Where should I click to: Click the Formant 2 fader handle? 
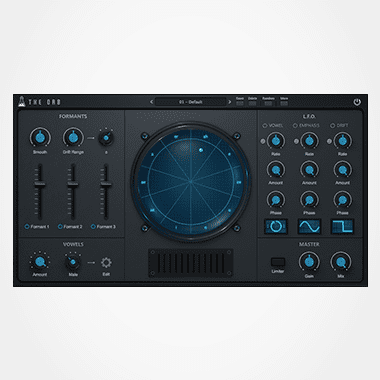[x=73, y=184]
